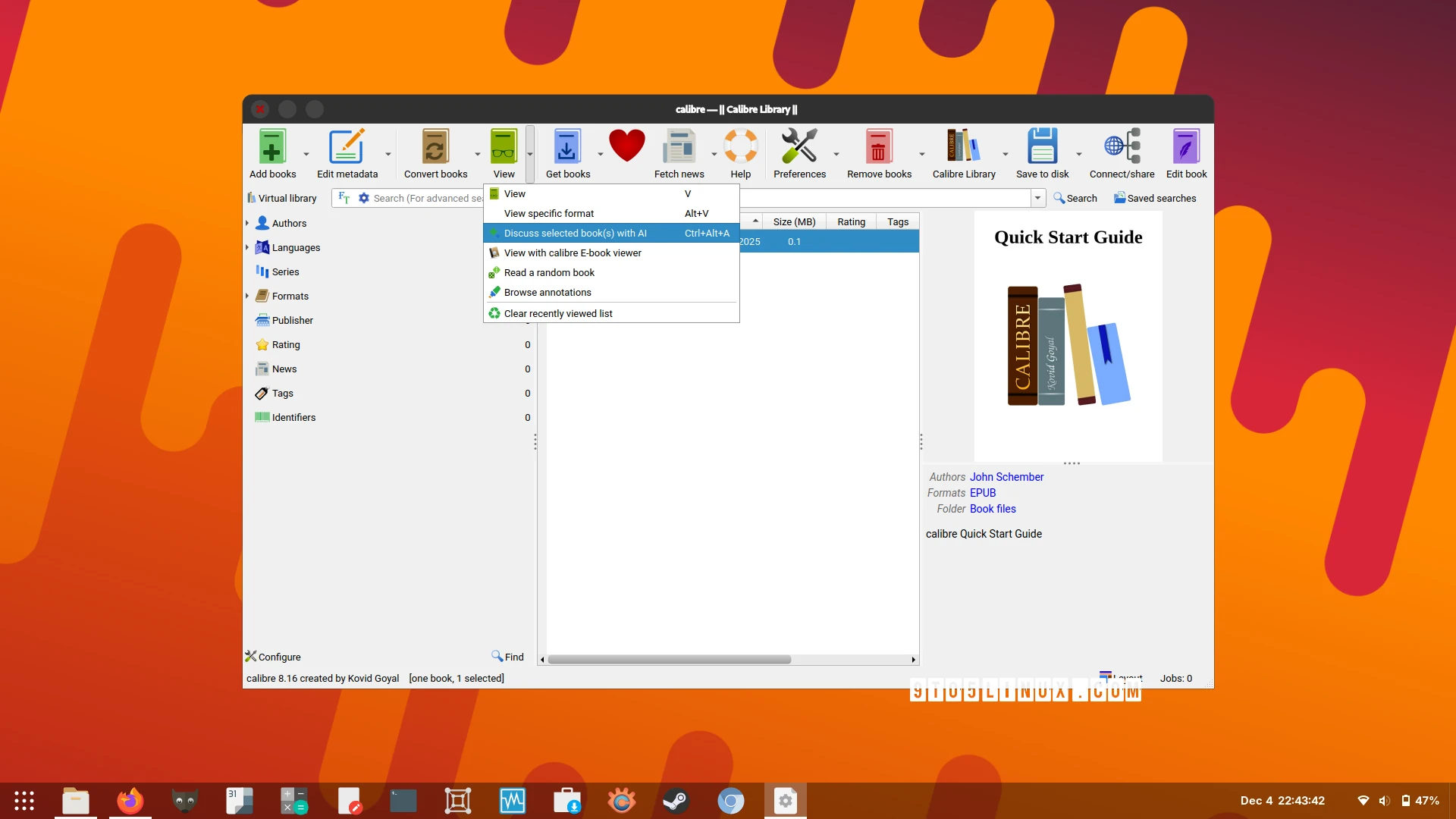Open the search history dropdown arrow

pyautogui.click(x=1037, y=198)
